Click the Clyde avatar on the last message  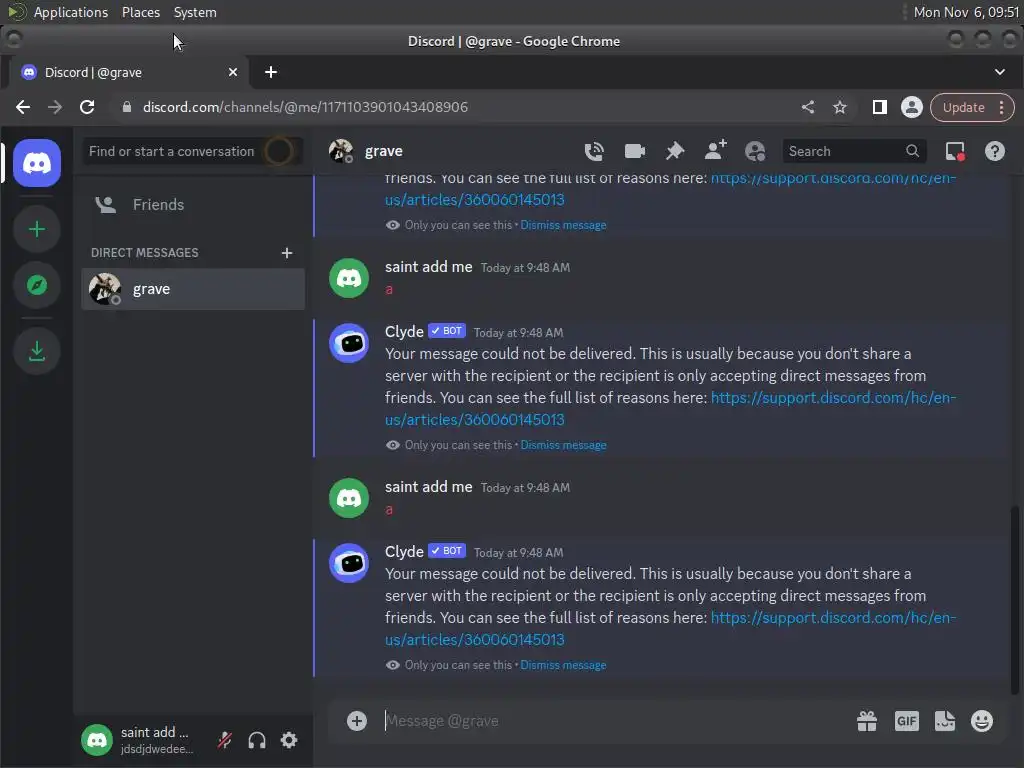click(349, 563)
